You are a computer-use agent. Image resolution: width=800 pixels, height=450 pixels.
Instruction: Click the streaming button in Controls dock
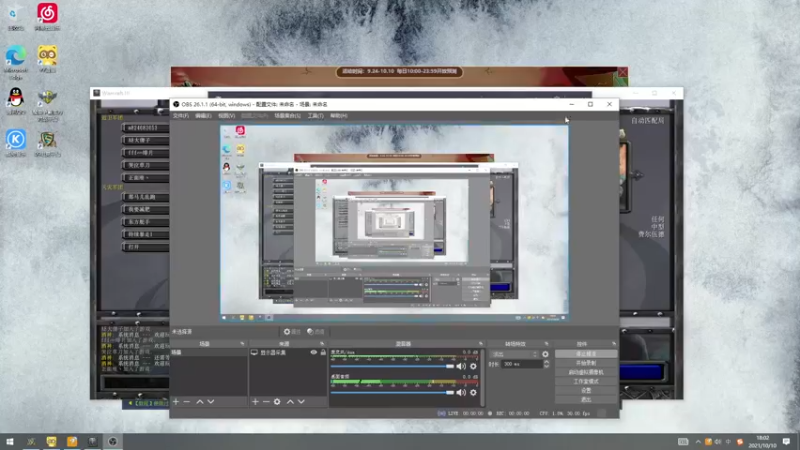pyautogui.click(x=586, y=354)
